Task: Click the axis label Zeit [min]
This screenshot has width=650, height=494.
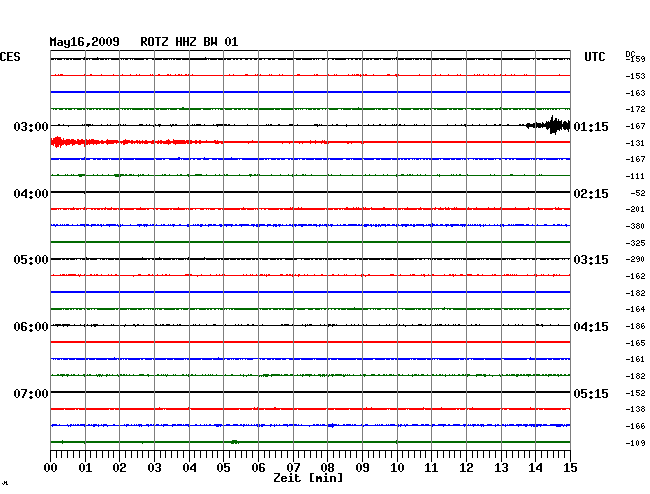Action: pyautogui.click(x=308, y=478)
